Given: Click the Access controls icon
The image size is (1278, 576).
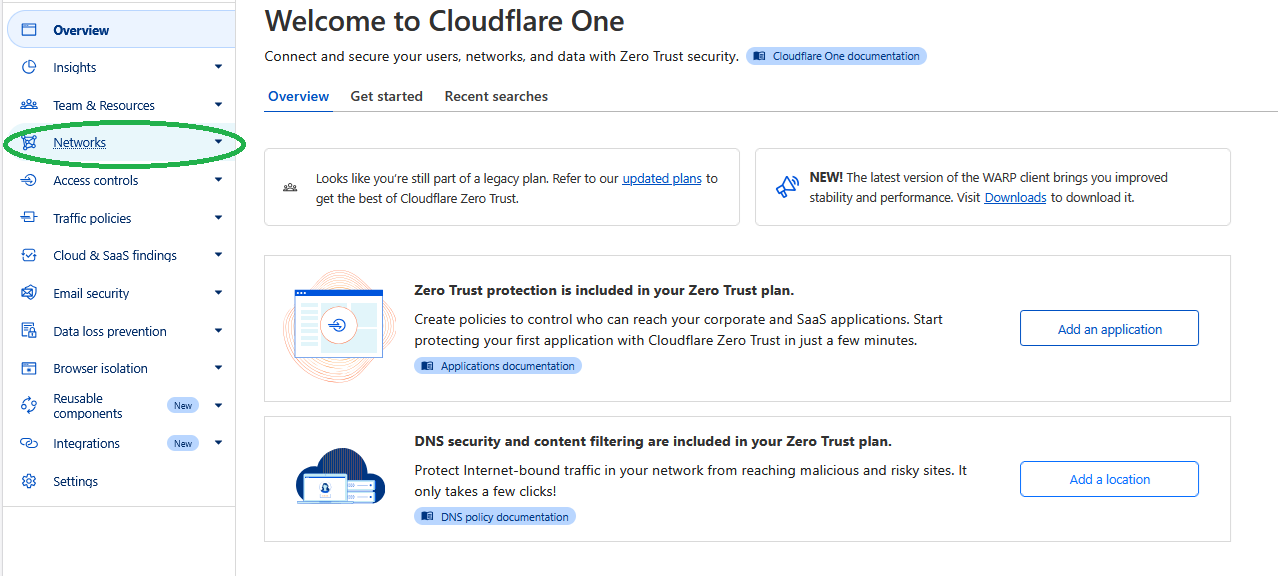Looking at the screenshot, I should (x=29, y=181).
